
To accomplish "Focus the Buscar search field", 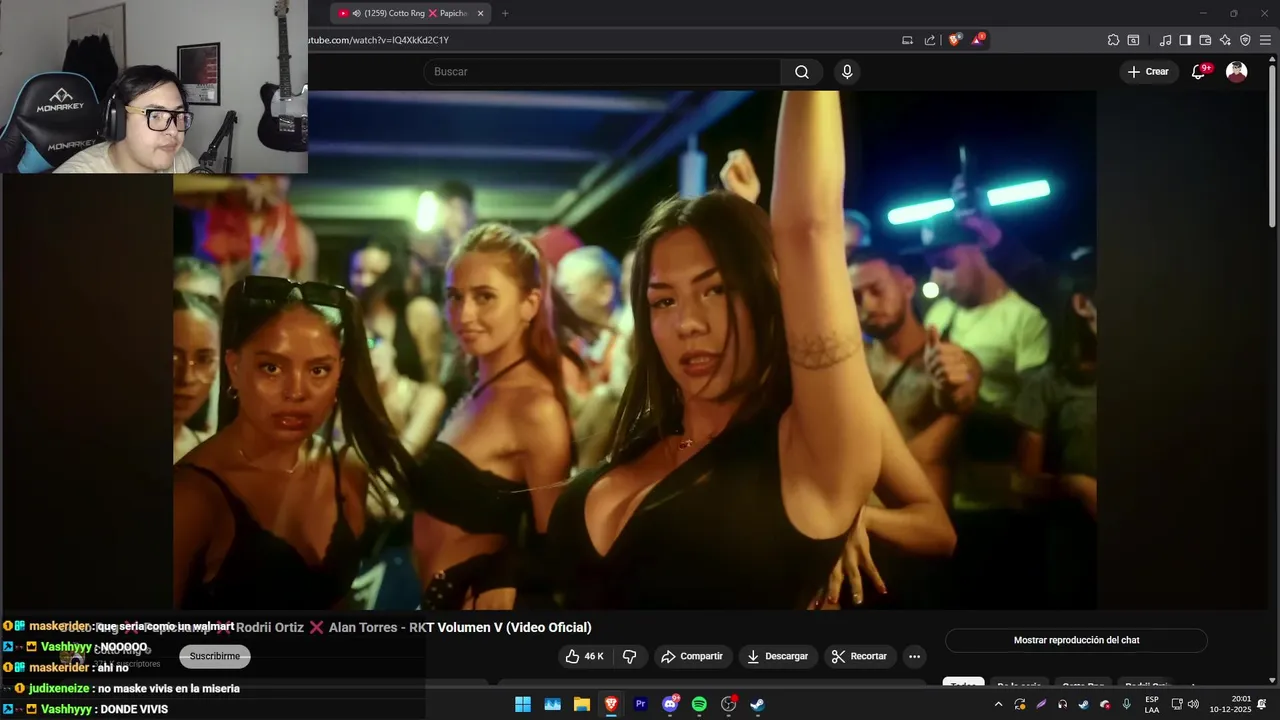I will tap(602, 72).
